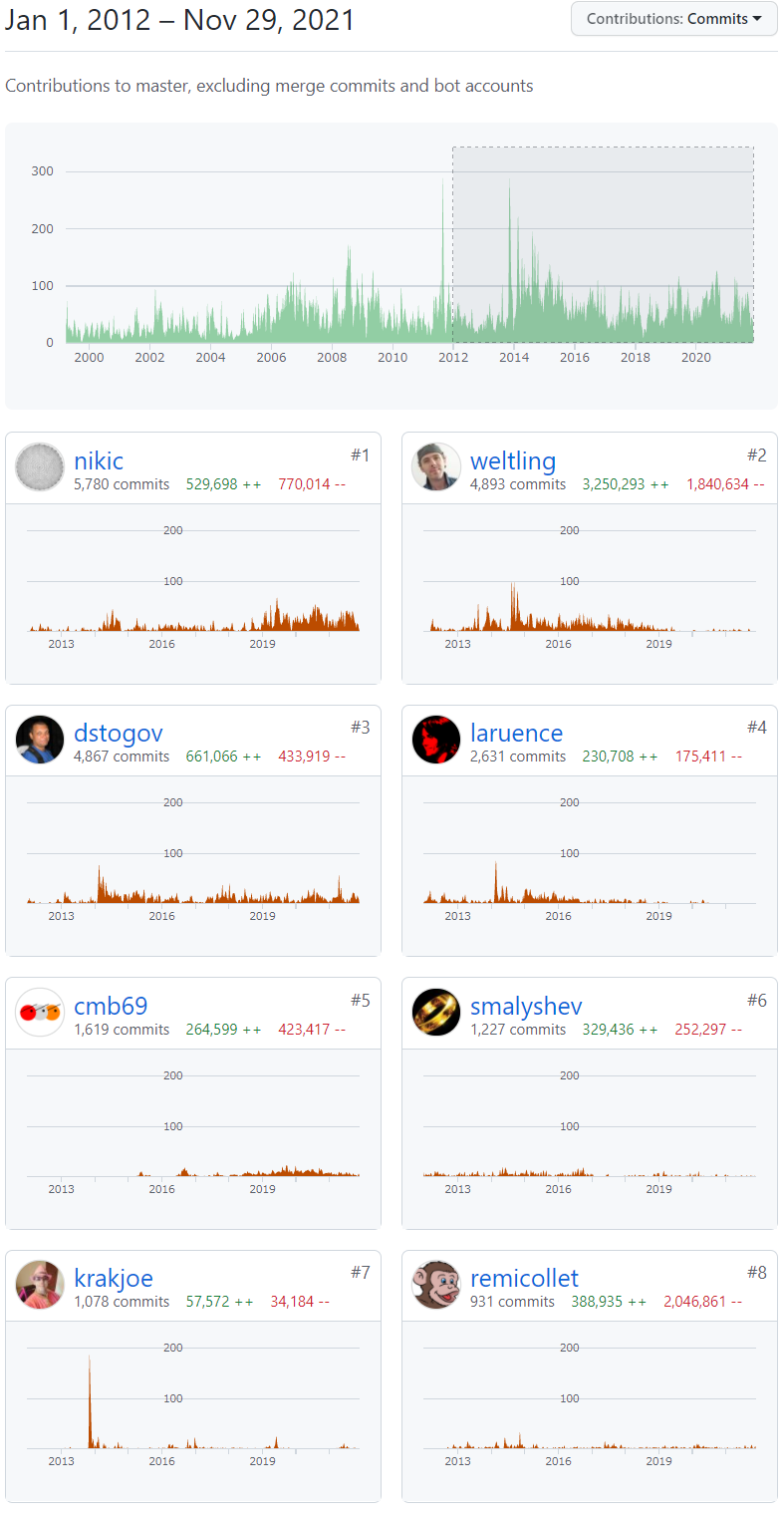Click the 'Contributions to master' description text
The height and width of the screenshot is (1516, 784).
click(x=269, y=86)
